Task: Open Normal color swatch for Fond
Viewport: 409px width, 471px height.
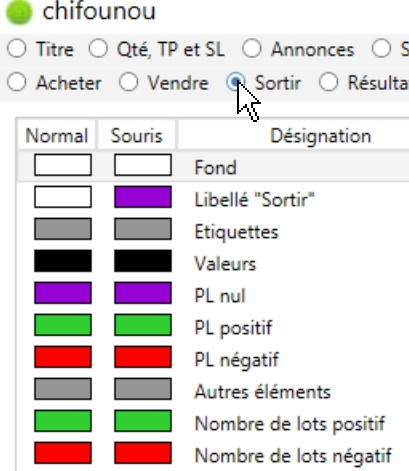Action: [63, 165]
